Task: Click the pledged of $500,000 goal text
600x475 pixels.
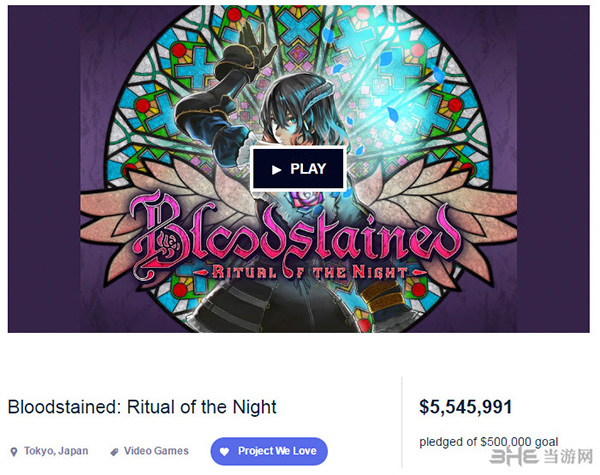Action: 488,441
